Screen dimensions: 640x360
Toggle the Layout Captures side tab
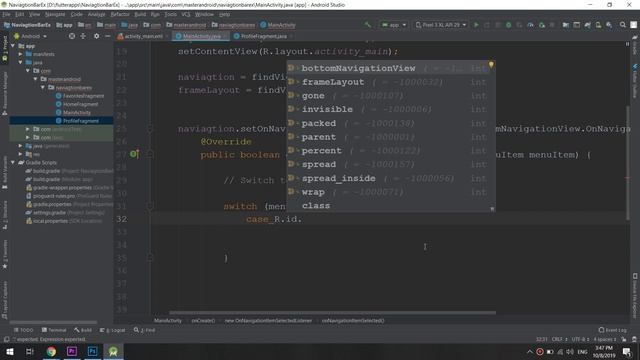(x=4, y=300)
